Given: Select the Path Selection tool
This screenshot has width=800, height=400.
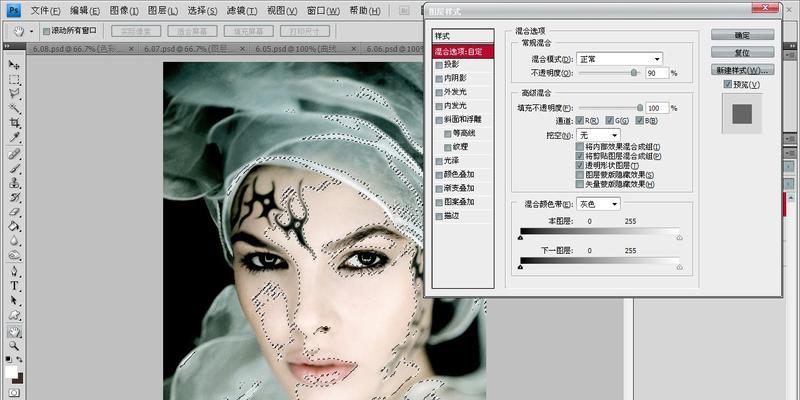Looking at the screenshot, I should pos(14,301).
